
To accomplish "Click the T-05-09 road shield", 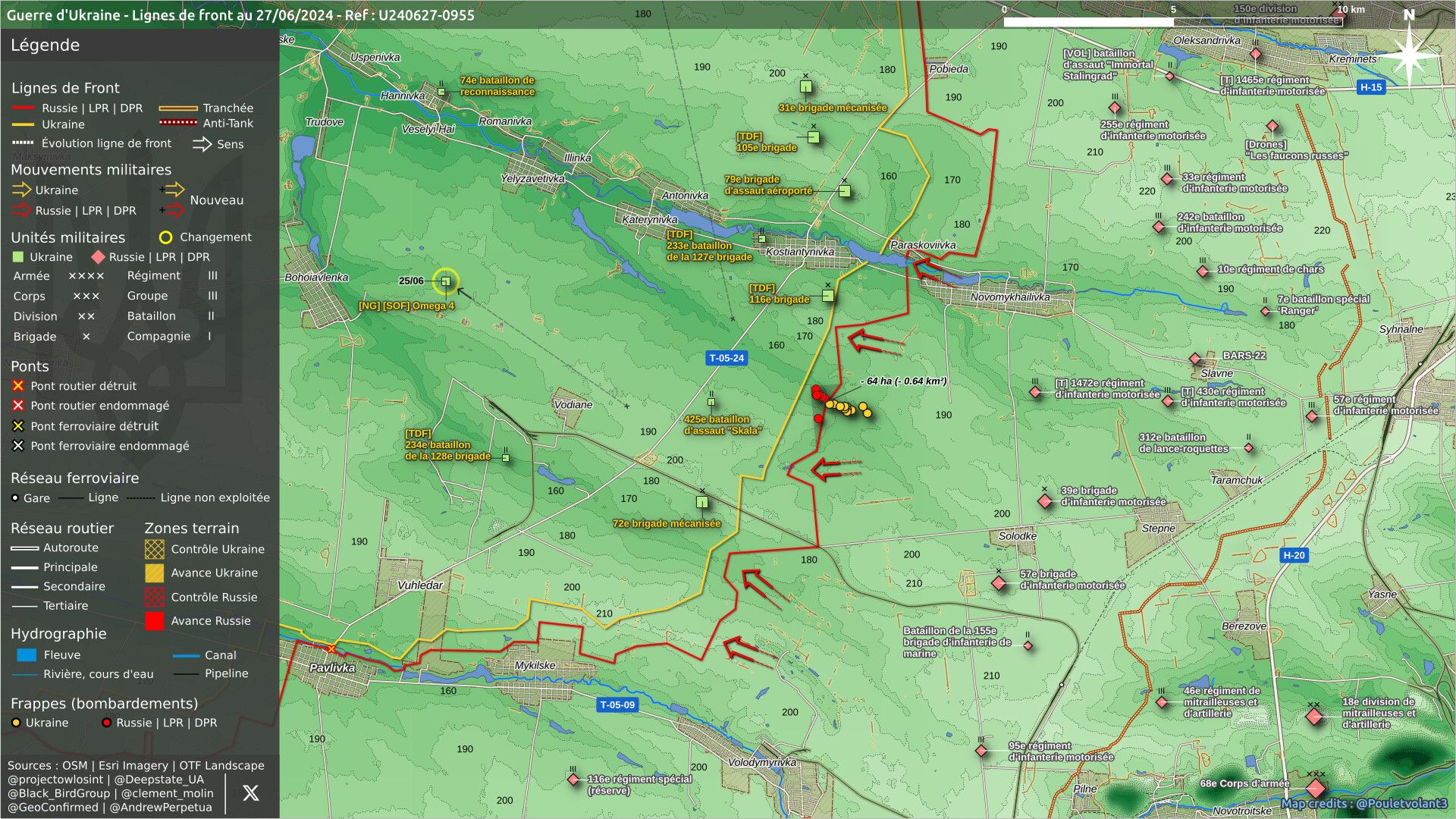I will pyautogui.click(x=617, y=704).
